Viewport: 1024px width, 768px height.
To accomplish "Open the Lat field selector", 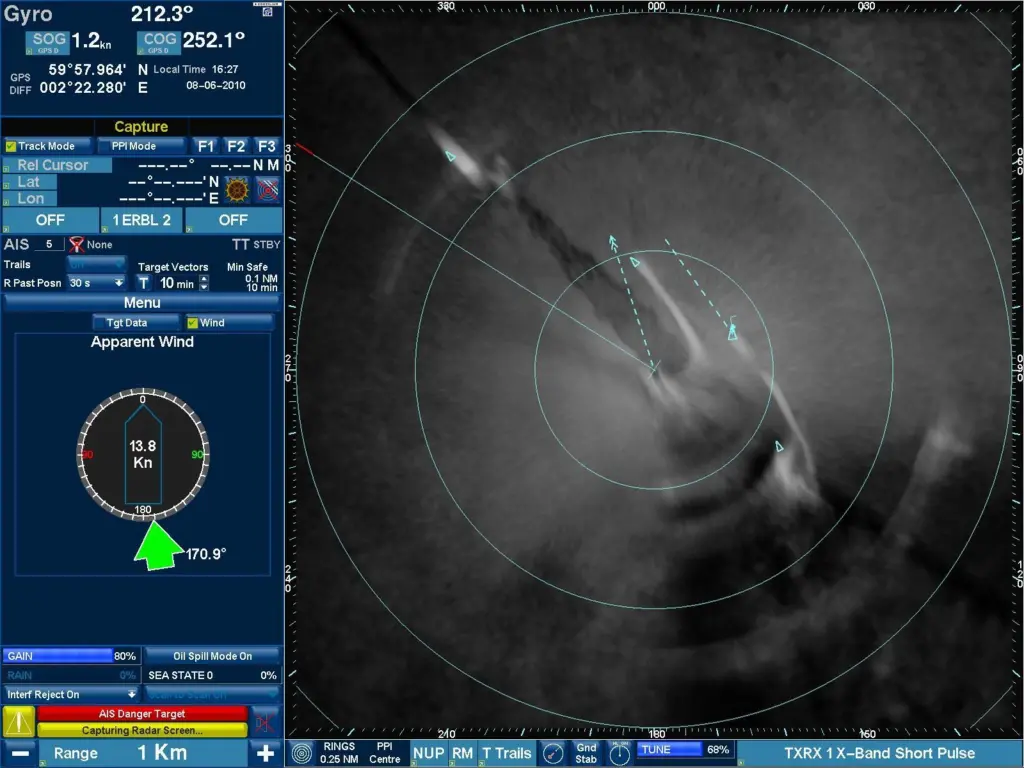I will point(29,182).
